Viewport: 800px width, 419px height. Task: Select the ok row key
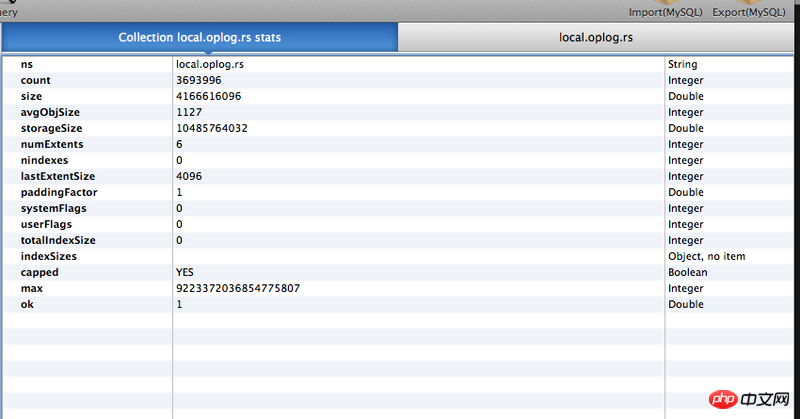click(x=27, y=304)
